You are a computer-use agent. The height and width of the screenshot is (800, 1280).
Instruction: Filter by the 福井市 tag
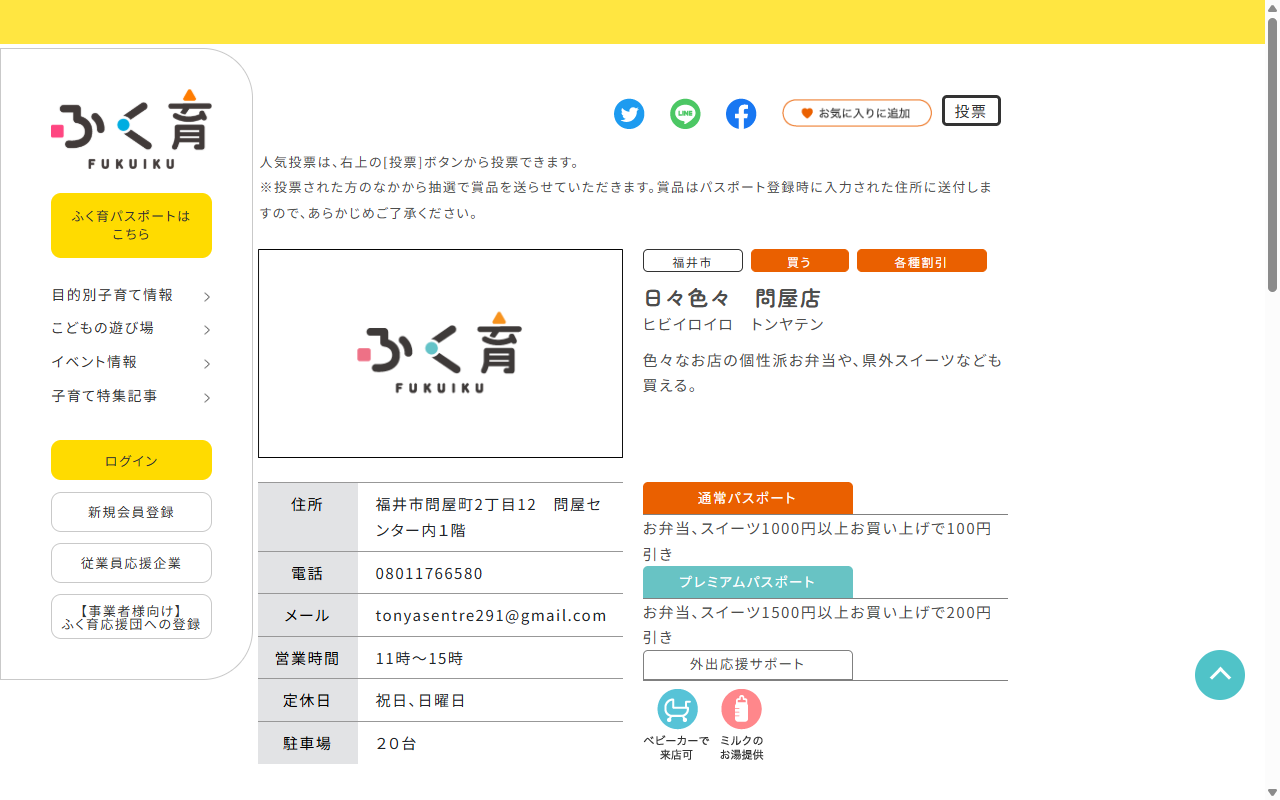coord(692,261)
